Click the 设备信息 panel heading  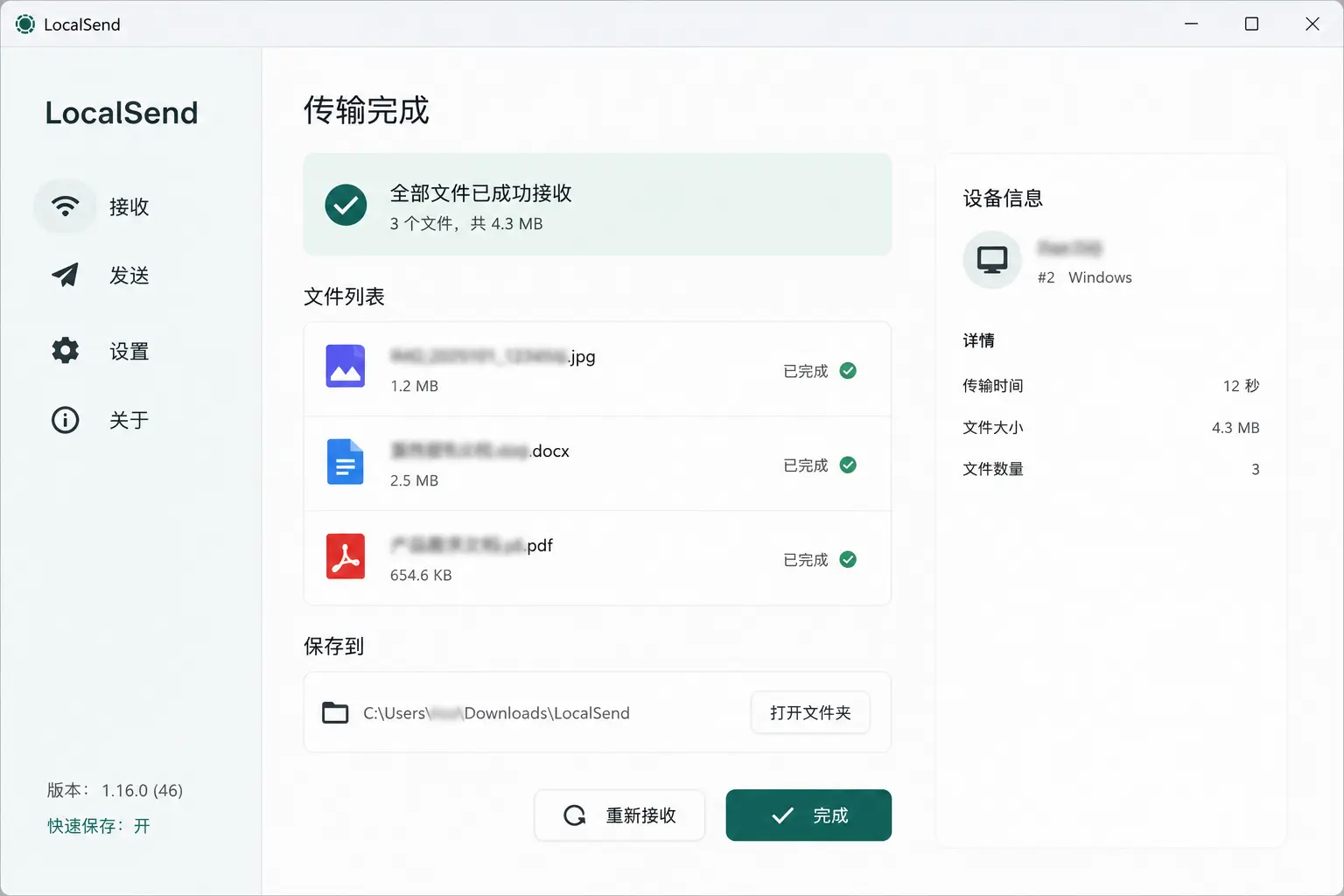[1003, 199]
